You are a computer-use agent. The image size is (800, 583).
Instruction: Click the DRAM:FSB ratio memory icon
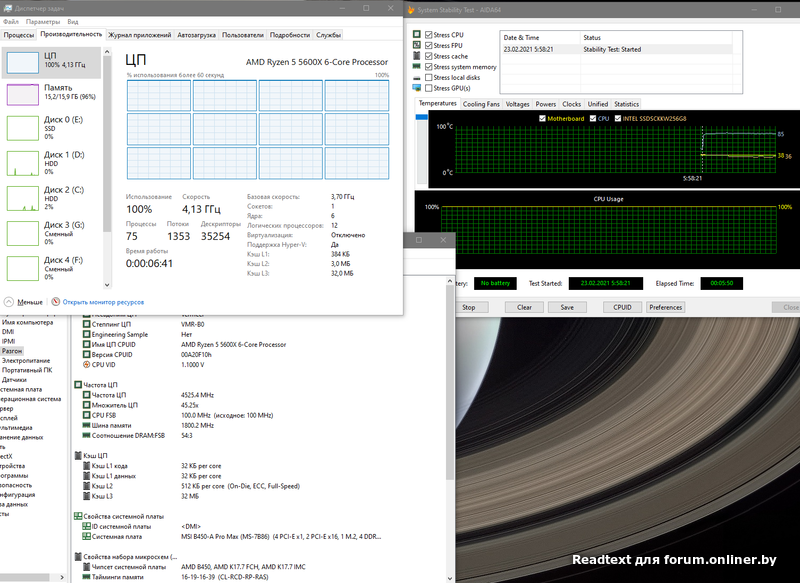tap(85, 436)
